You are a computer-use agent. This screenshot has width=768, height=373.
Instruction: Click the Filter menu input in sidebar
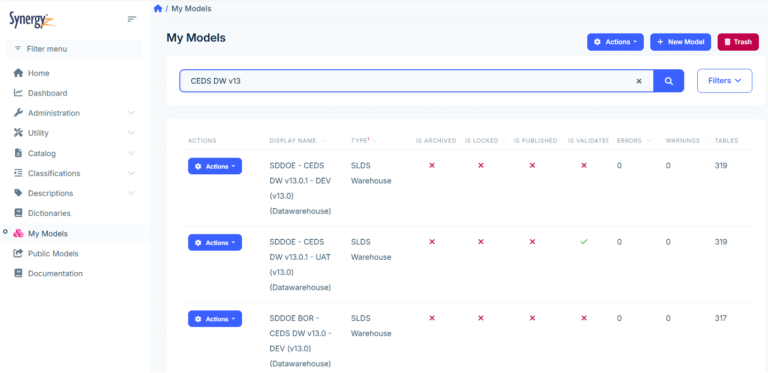[75, 49]
